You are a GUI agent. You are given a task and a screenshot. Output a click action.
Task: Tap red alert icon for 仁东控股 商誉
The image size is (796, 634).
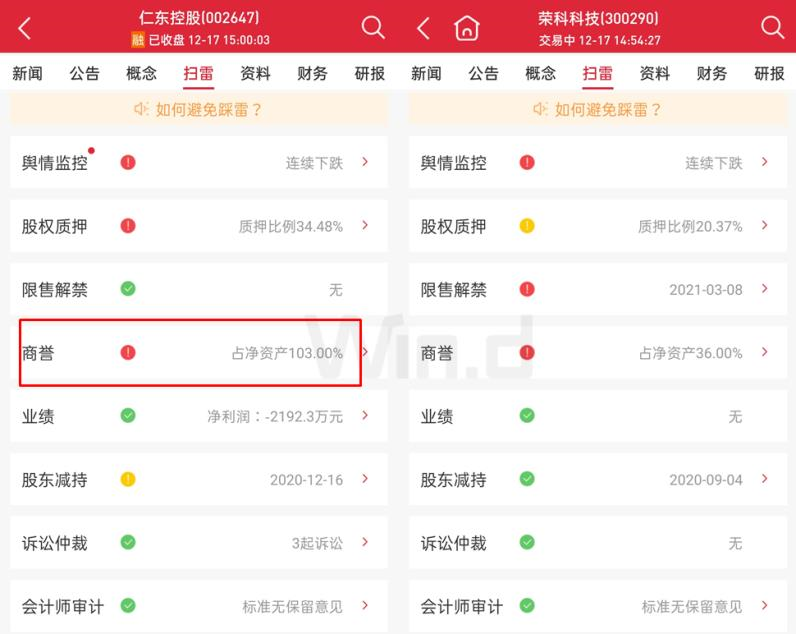pyautogui.click(x=128, y=352)
